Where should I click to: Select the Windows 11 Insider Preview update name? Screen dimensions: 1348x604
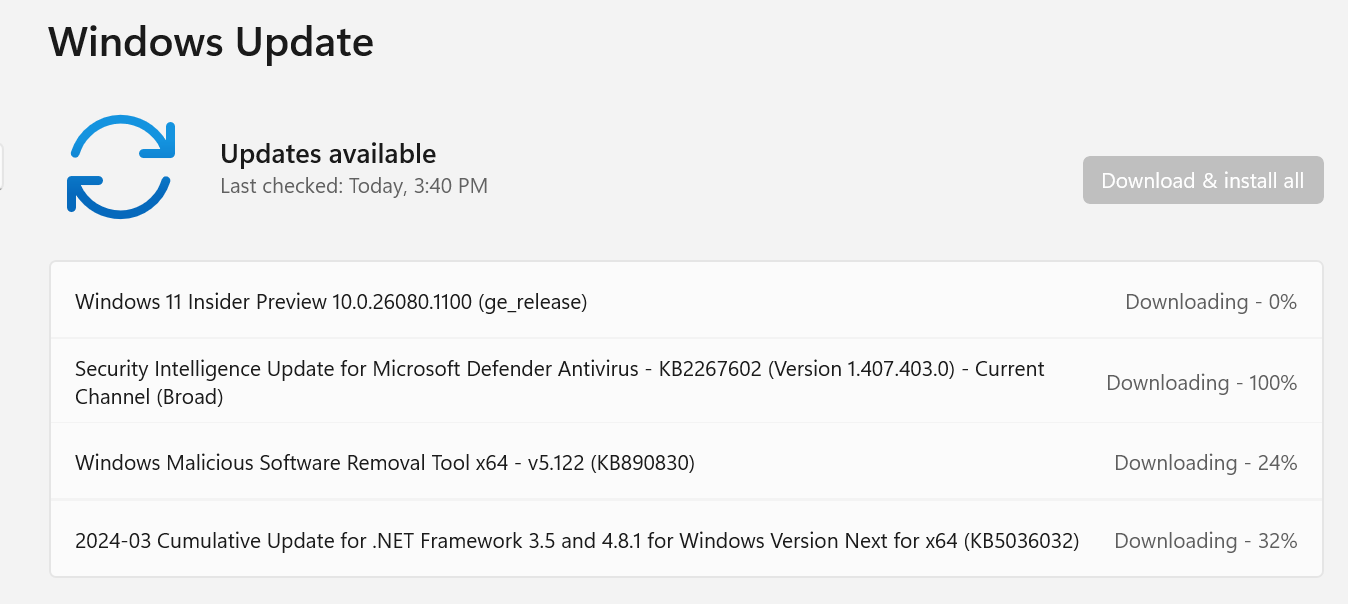330,301
